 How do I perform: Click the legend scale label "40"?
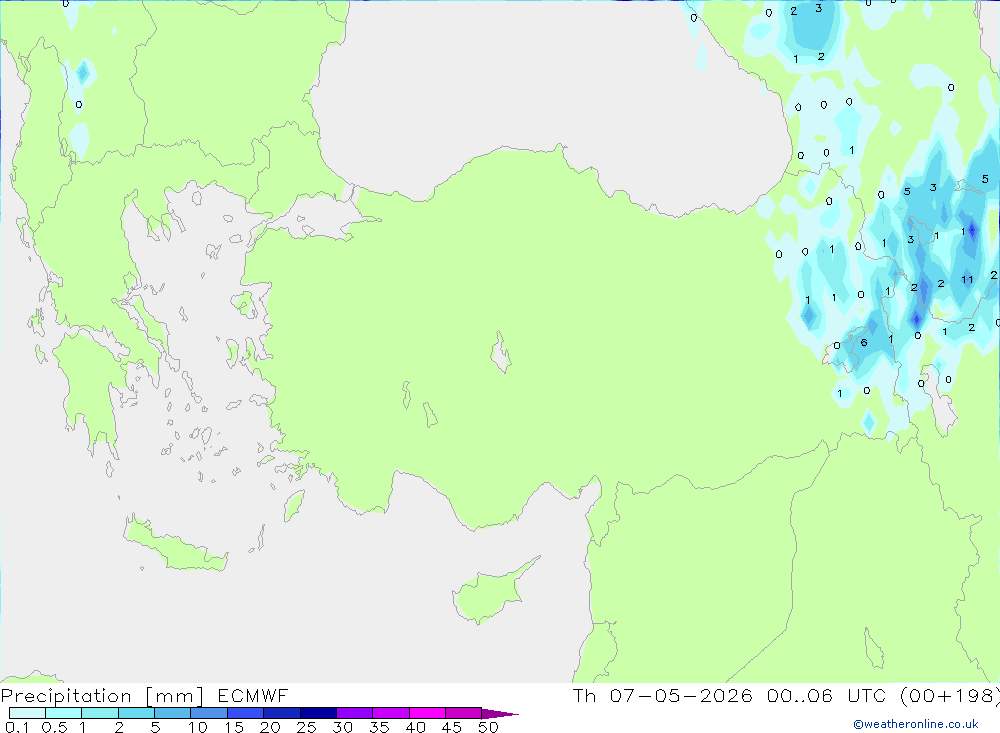click(x=415, y=727)
